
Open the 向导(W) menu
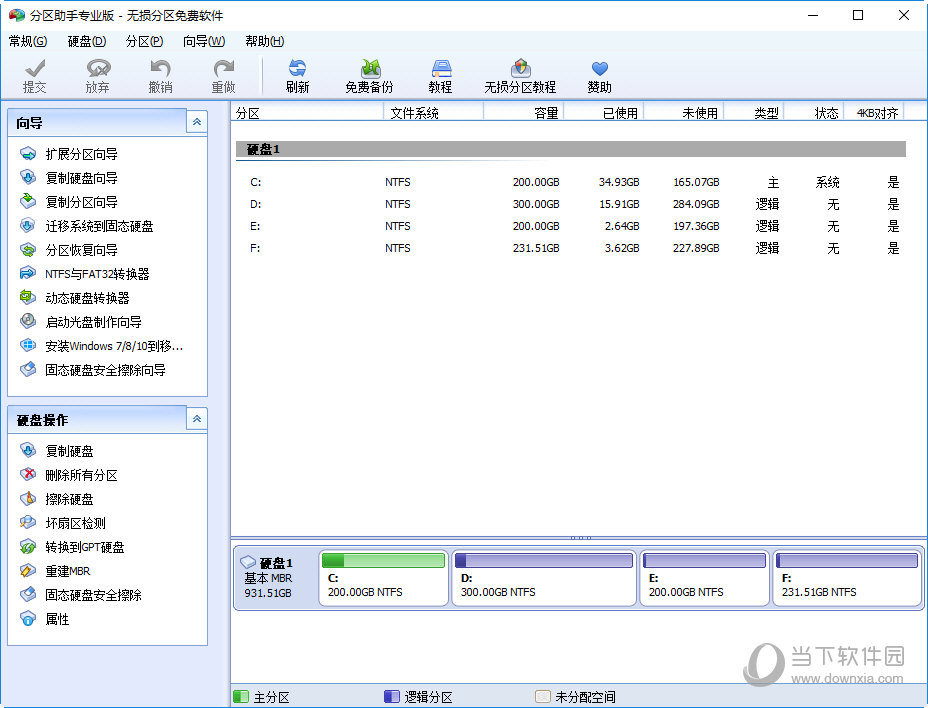[x=204, y=41]
